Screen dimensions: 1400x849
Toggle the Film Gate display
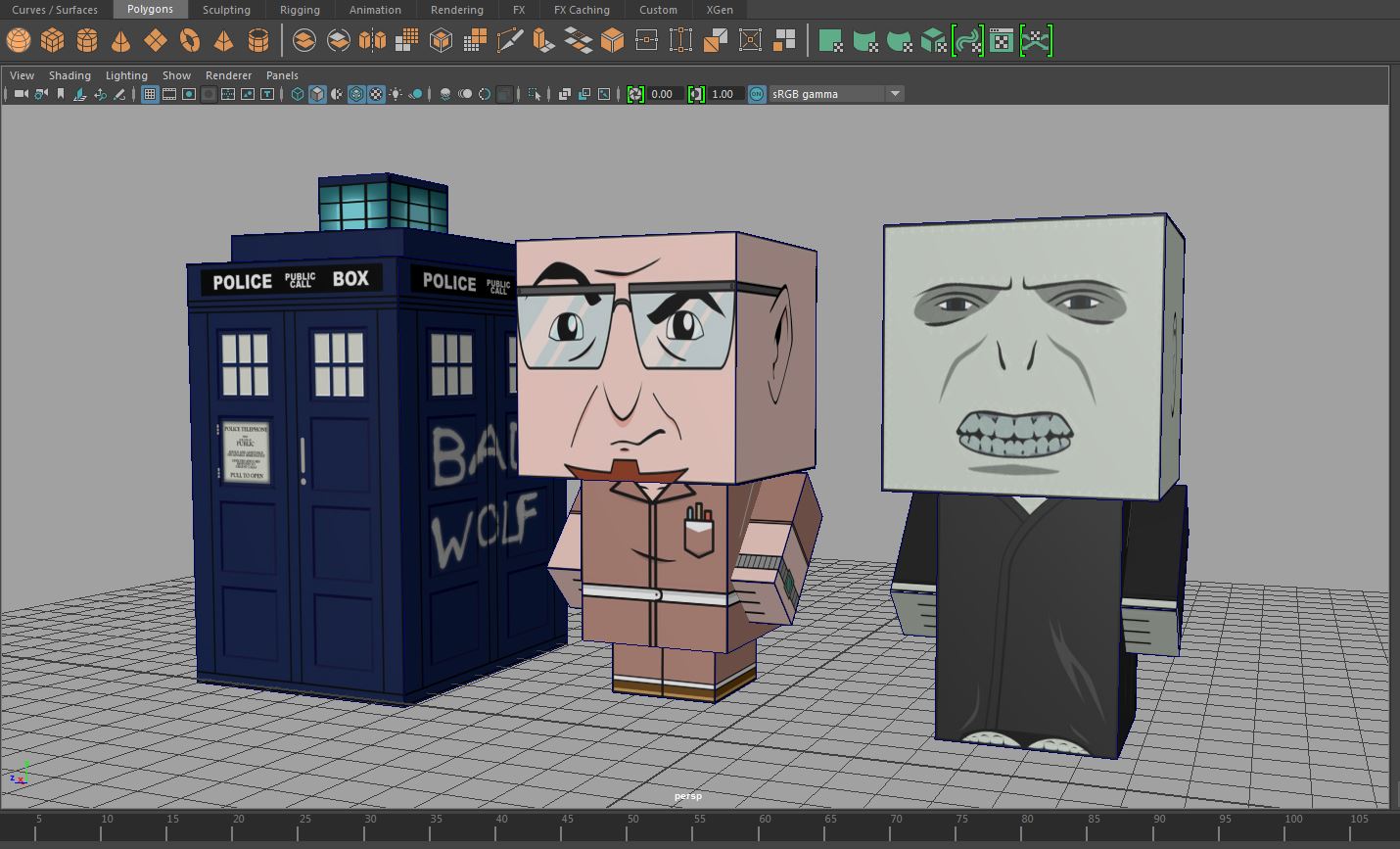169,94
